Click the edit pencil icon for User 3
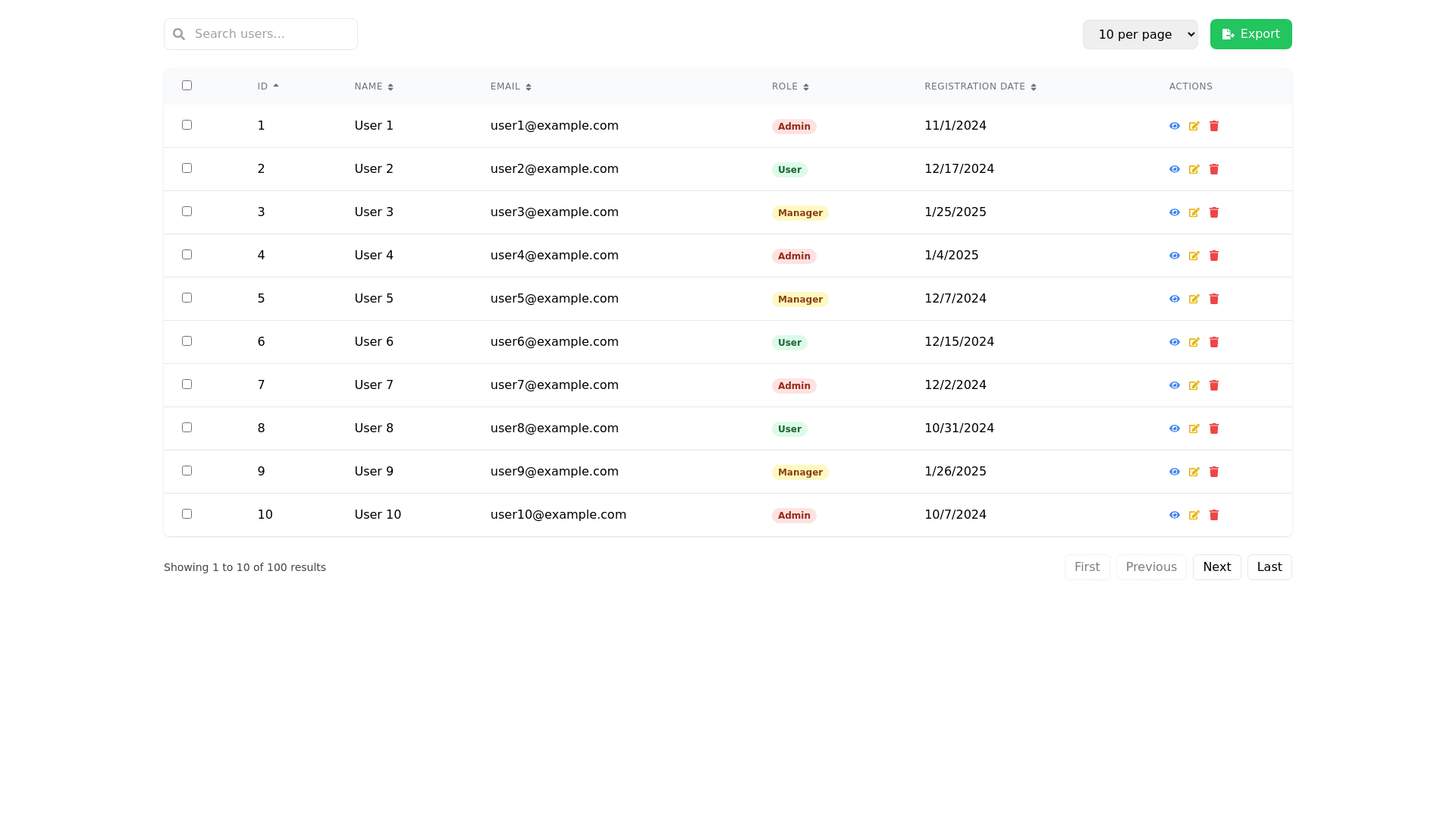The image size is (1456, 819). tap(1194, 212)
